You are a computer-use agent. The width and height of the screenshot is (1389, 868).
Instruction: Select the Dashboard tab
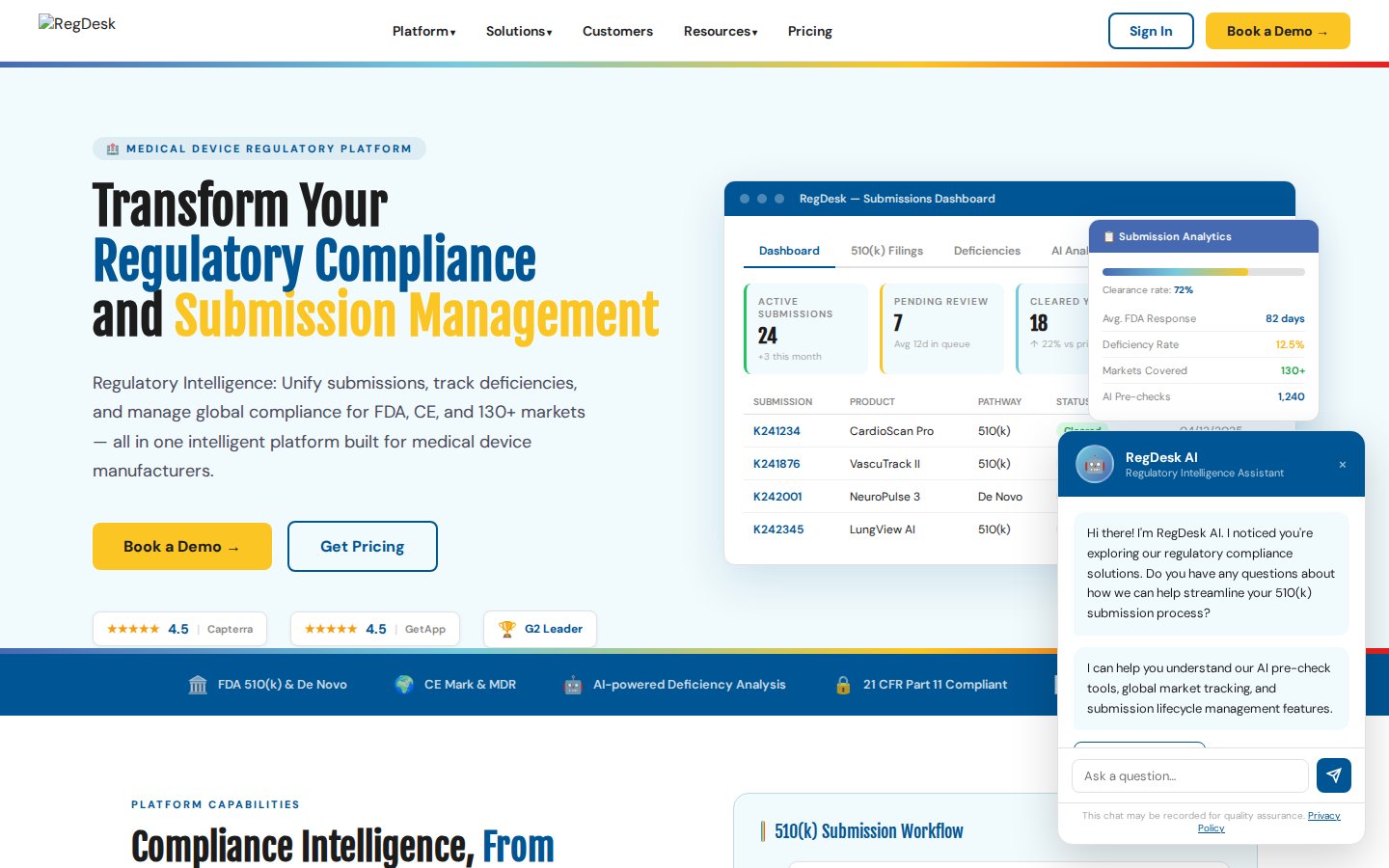(789, 251)
